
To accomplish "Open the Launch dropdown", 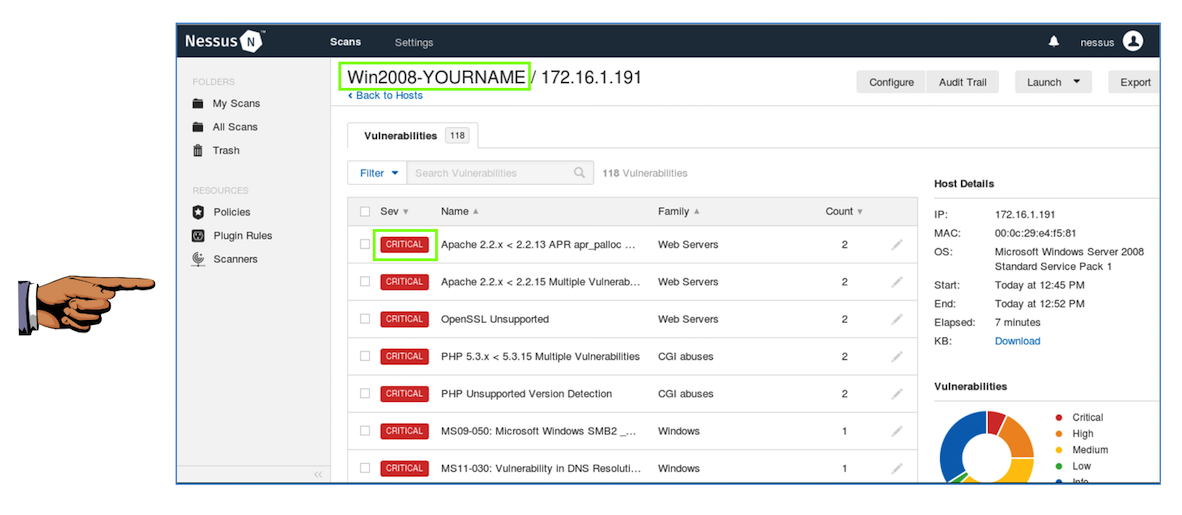I will tap(1053, 82).
